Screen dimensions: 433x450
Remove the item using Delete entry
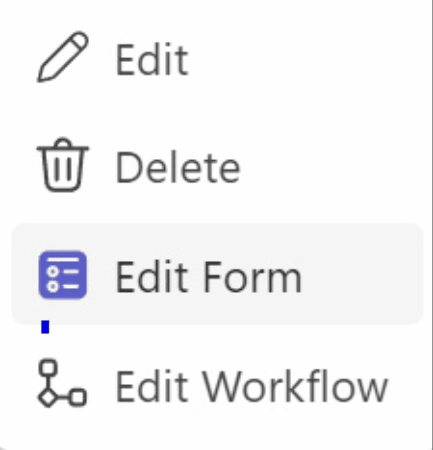coord(217,166)
